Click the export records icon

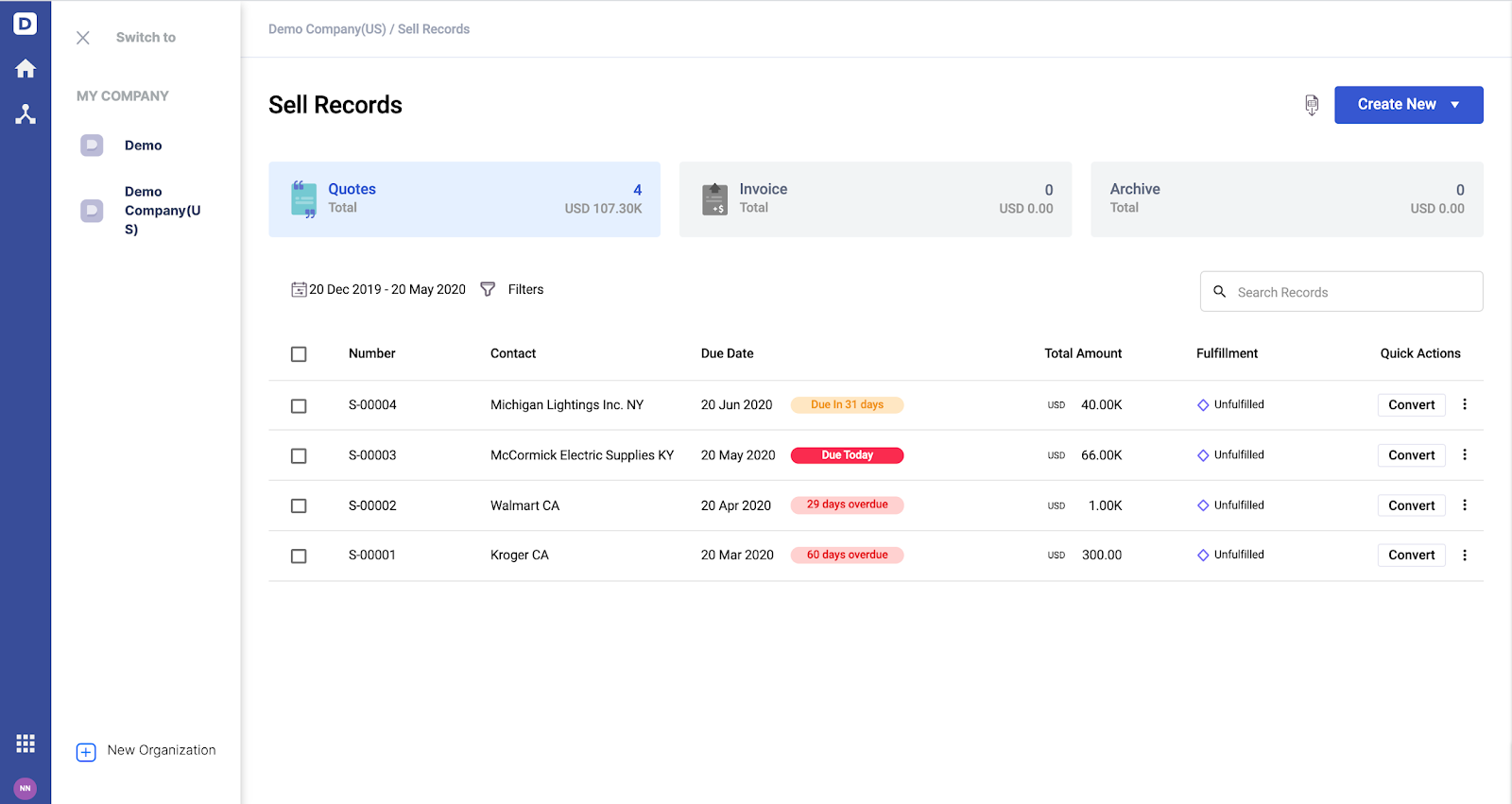click(1312, 105)
